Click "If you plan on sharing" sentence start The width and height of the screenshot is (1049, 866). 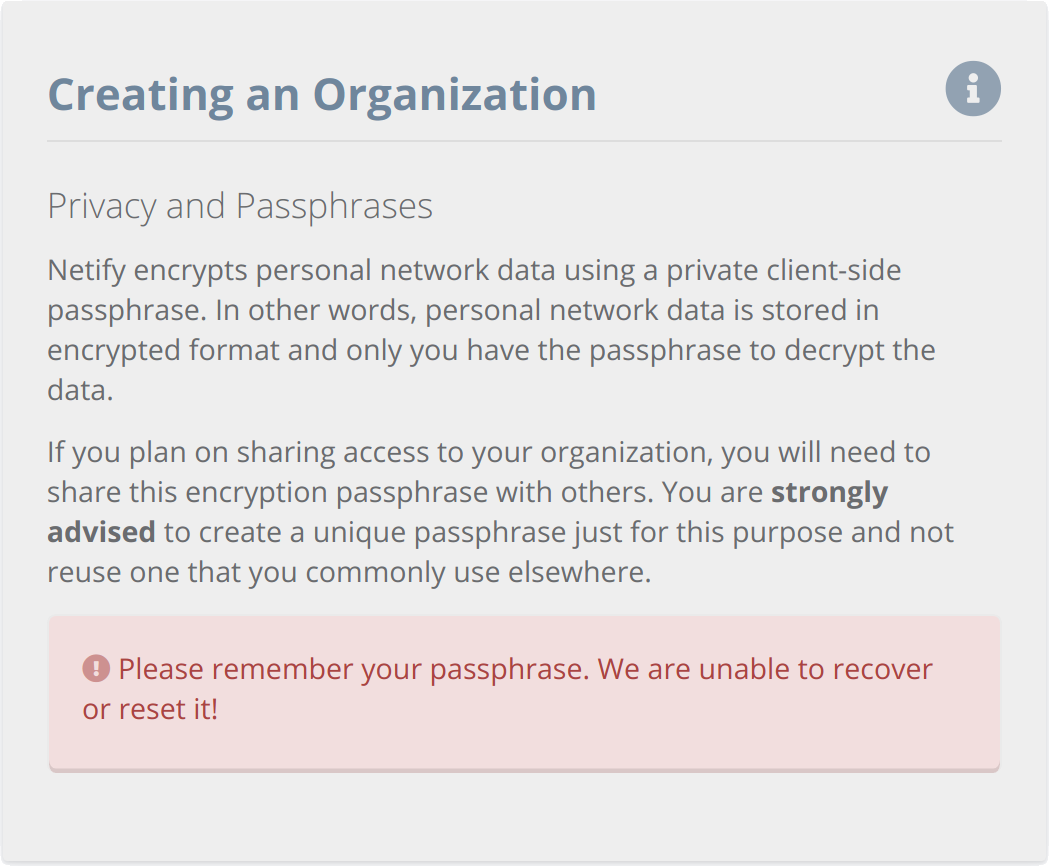[x=191, y=452]
